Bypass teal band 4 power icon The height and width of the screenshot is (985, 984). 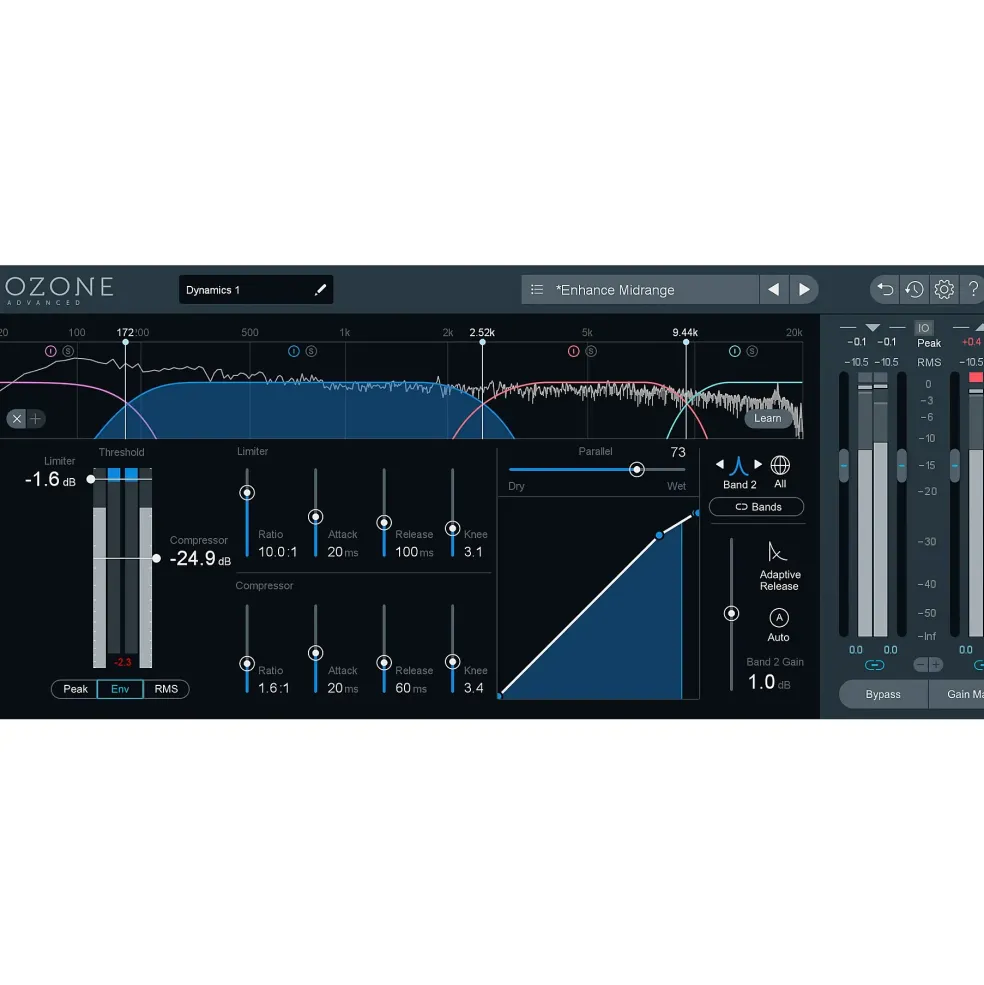(x=735, y=351)
